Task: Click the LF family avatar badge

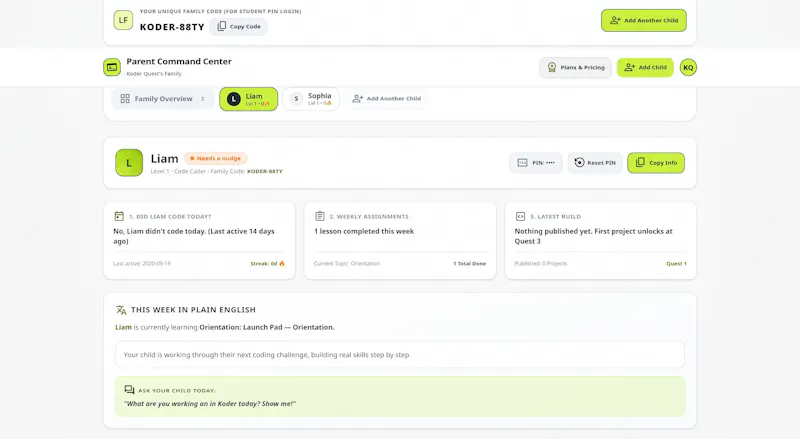Action: [x=123, y=20]
